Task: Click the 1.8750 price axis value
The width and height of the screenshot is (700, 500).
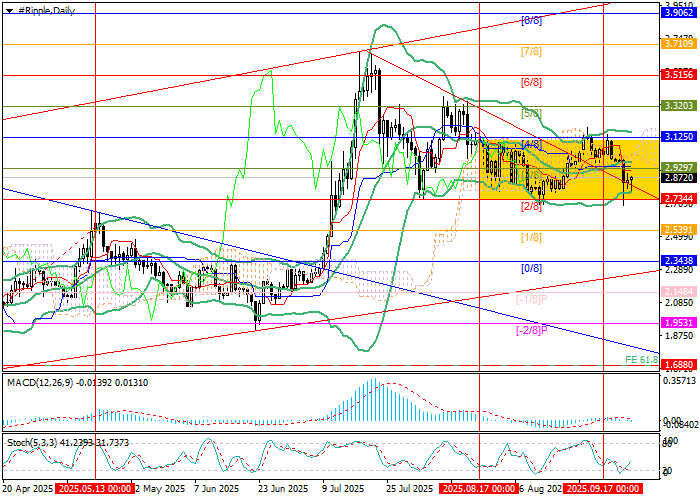Action: click(x=677, y=336)
